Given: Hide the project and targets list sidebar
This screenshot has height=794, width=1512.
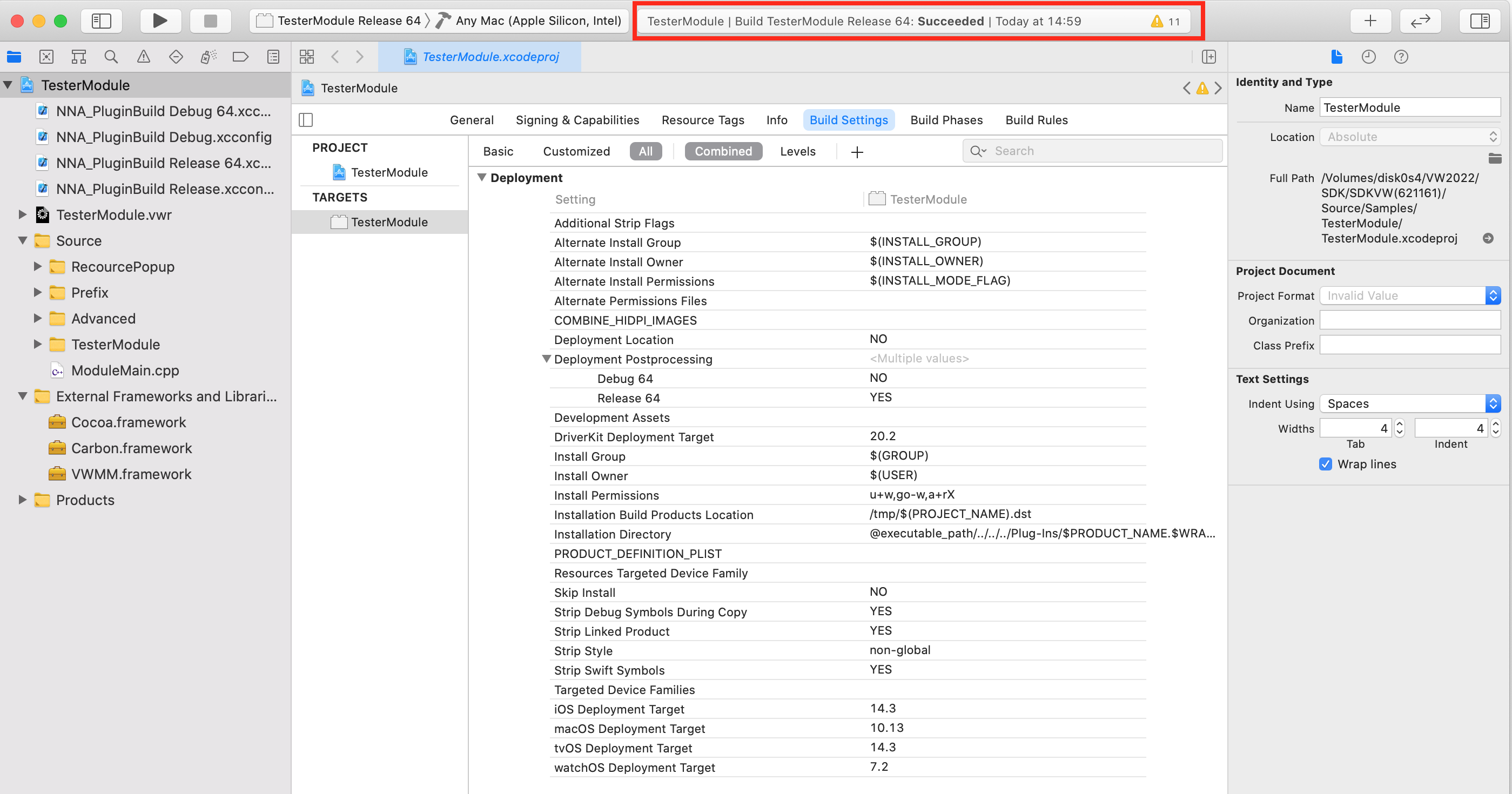Looking at the screenshot, I should click(306, 120).
